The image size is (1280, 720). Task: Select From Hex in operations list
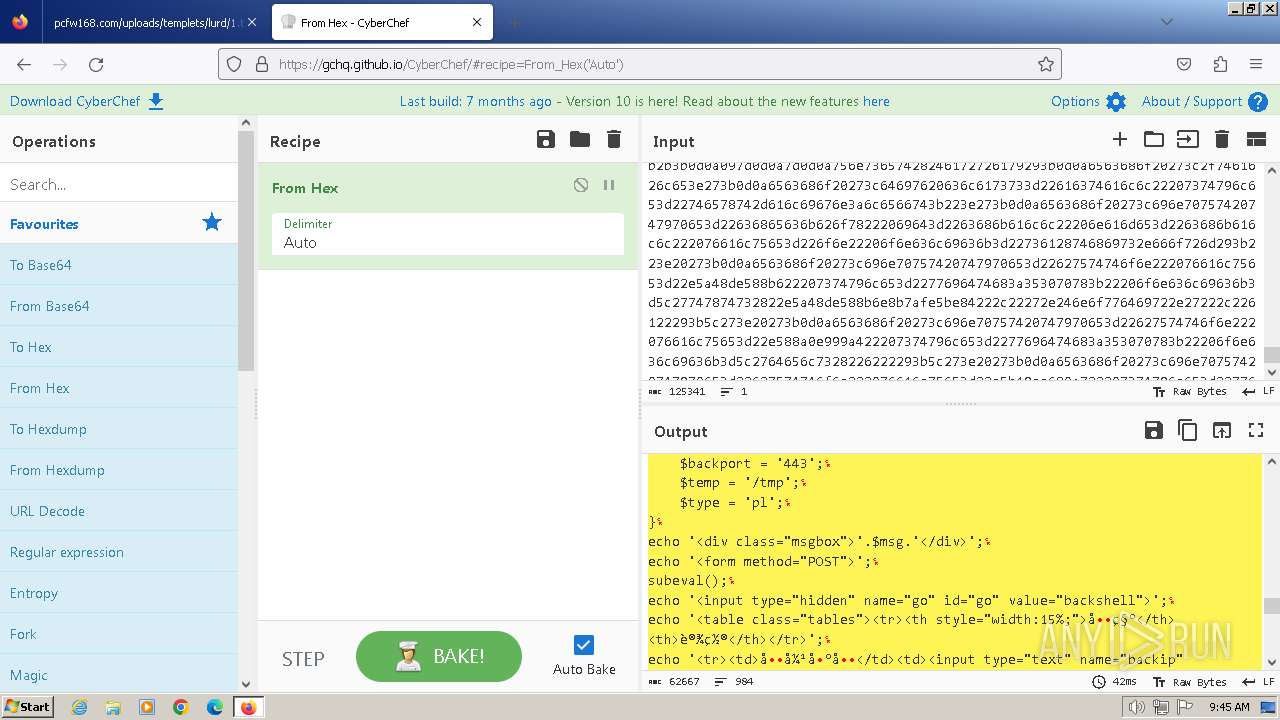click(x=118, y=388)
